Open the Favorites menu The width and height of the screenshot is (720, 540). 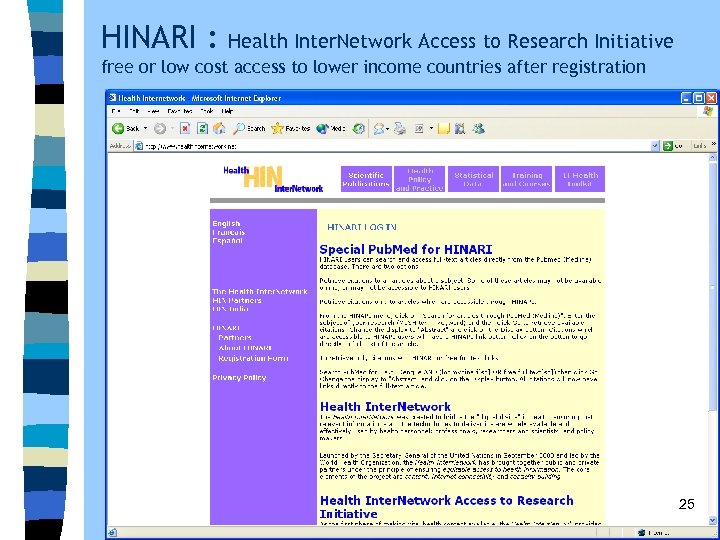(x=180, y=111)
